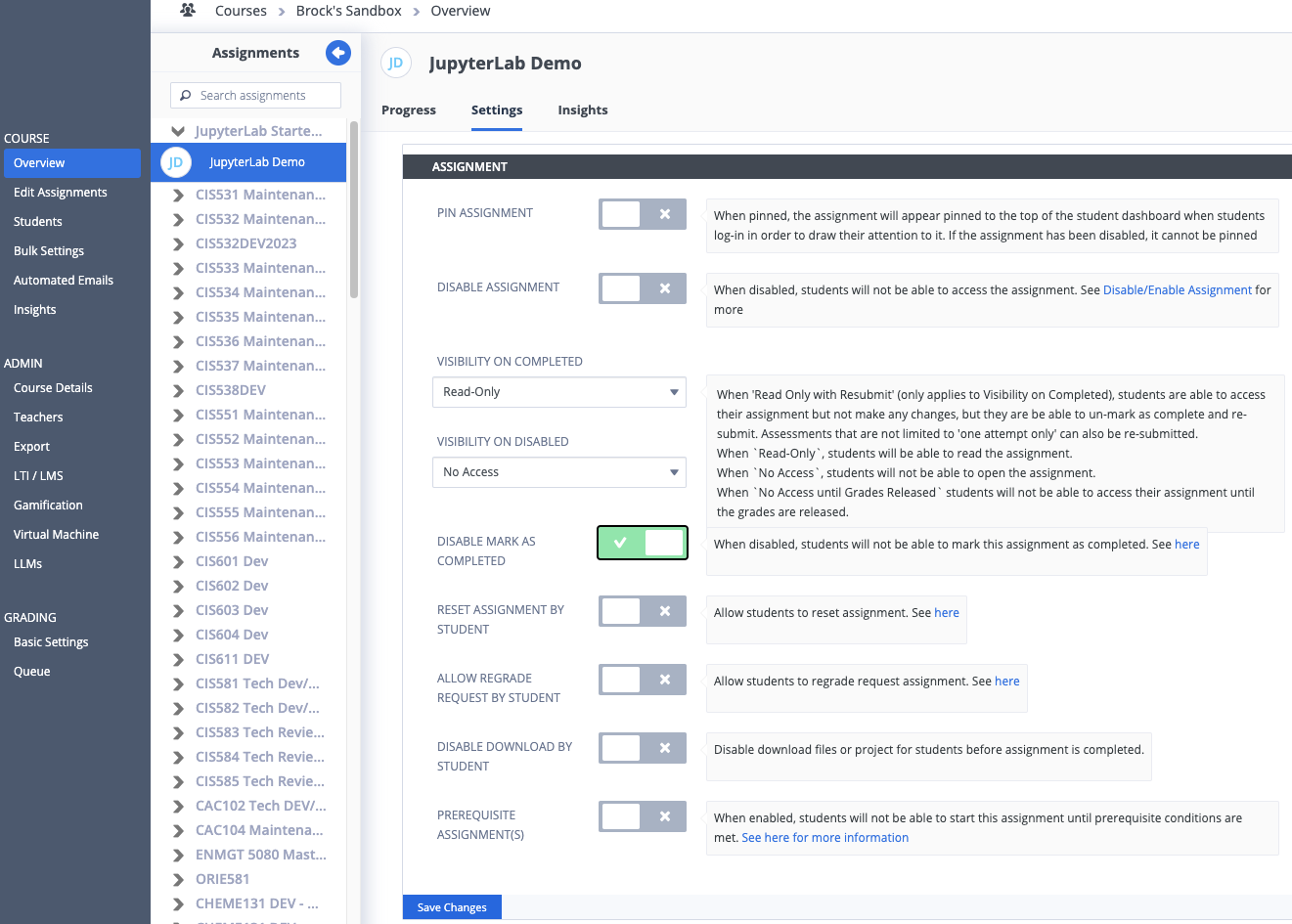Open 'here' link for reset assignment
The width and height of the screenshot is (1292, 924).
pos(947,613)
